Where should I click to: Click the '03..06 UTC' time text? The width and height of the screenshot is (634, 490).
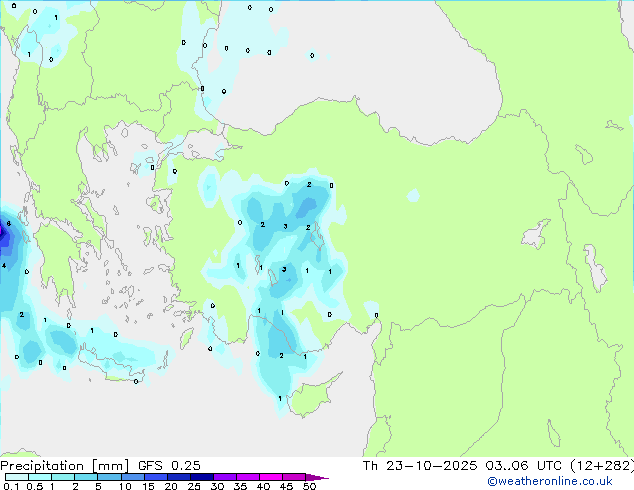(524, 466)
